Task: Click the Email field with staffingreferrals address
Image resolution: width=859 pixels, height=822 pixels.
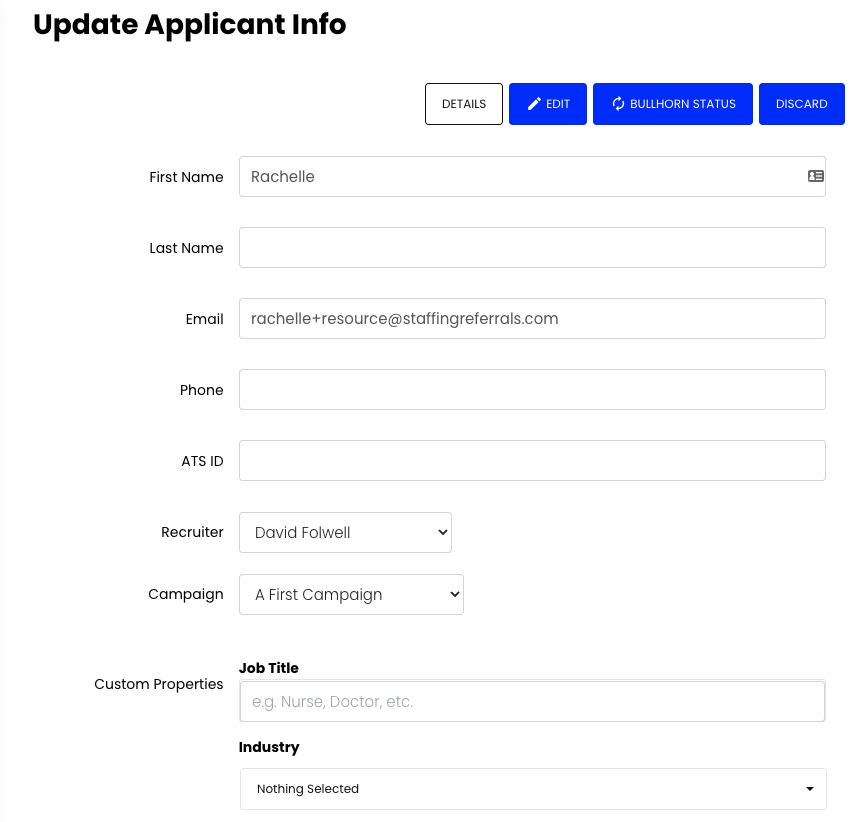Action: pos(532,318)
